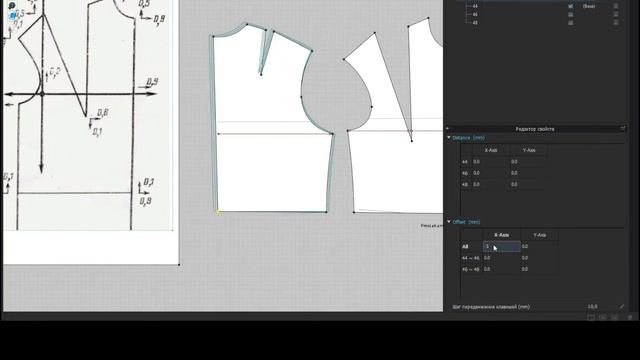Select Distance Y-Axis cell for size 48
640x360 pixels.
click(529, 184)
